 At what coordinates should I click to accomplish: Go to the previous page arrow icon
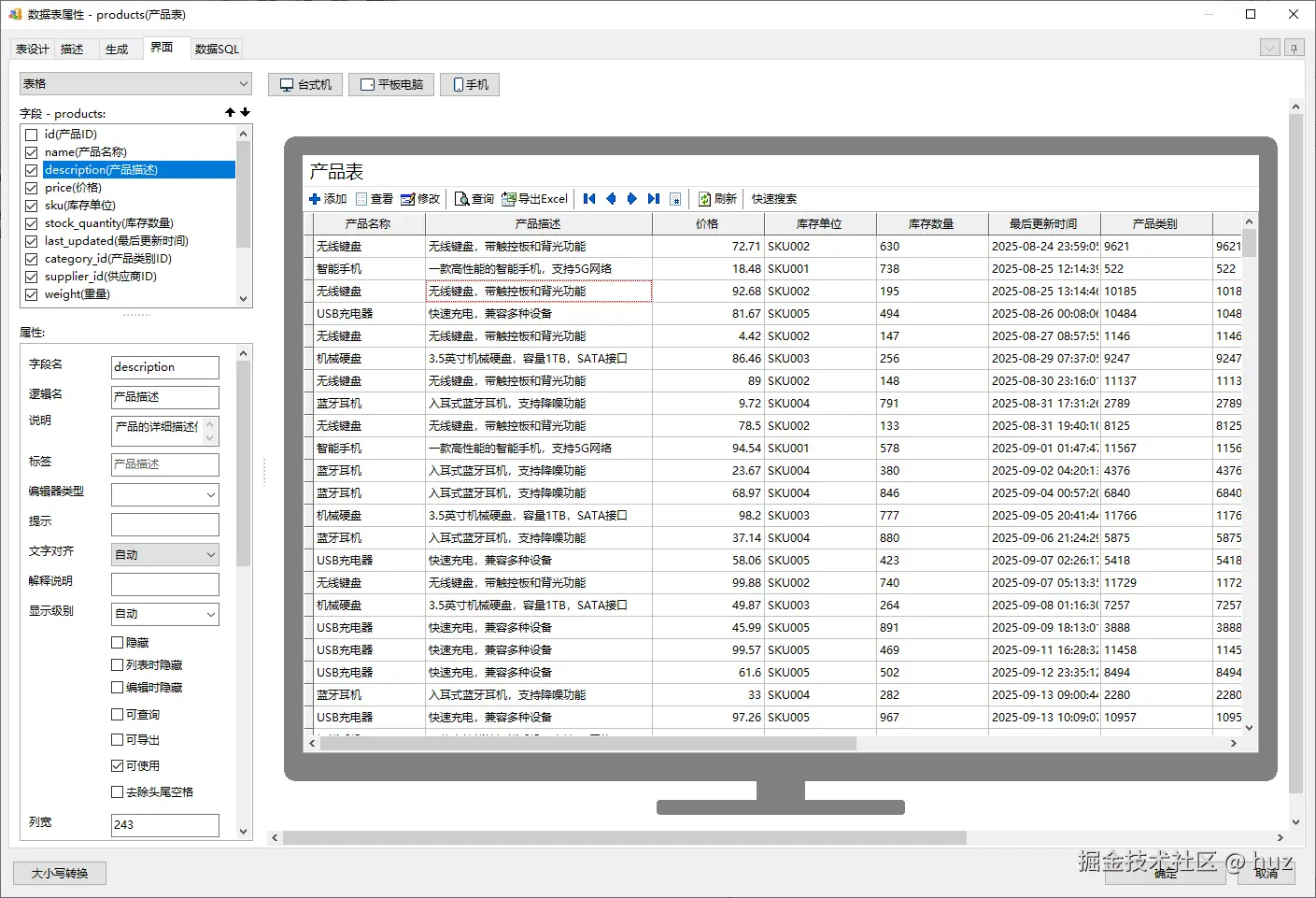click(x=611, y=199)
